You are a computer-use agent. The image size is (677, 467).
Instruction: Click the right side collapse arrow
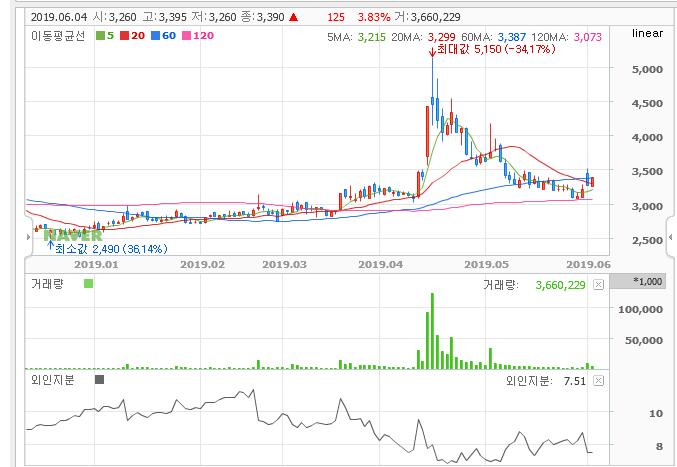click(671, 237)
